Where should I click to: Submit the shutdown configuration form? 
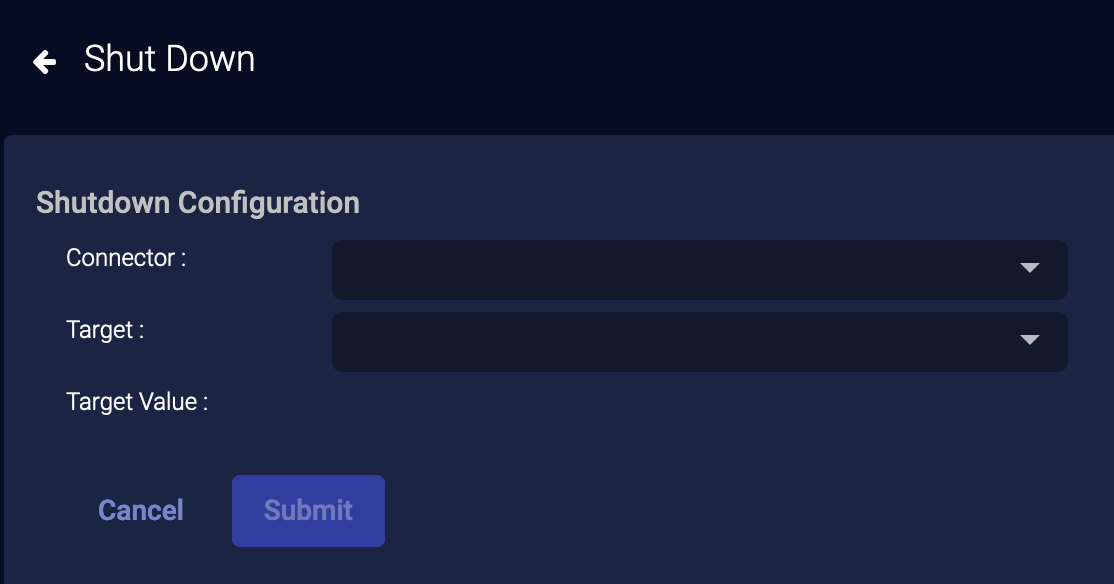[308, 511]
